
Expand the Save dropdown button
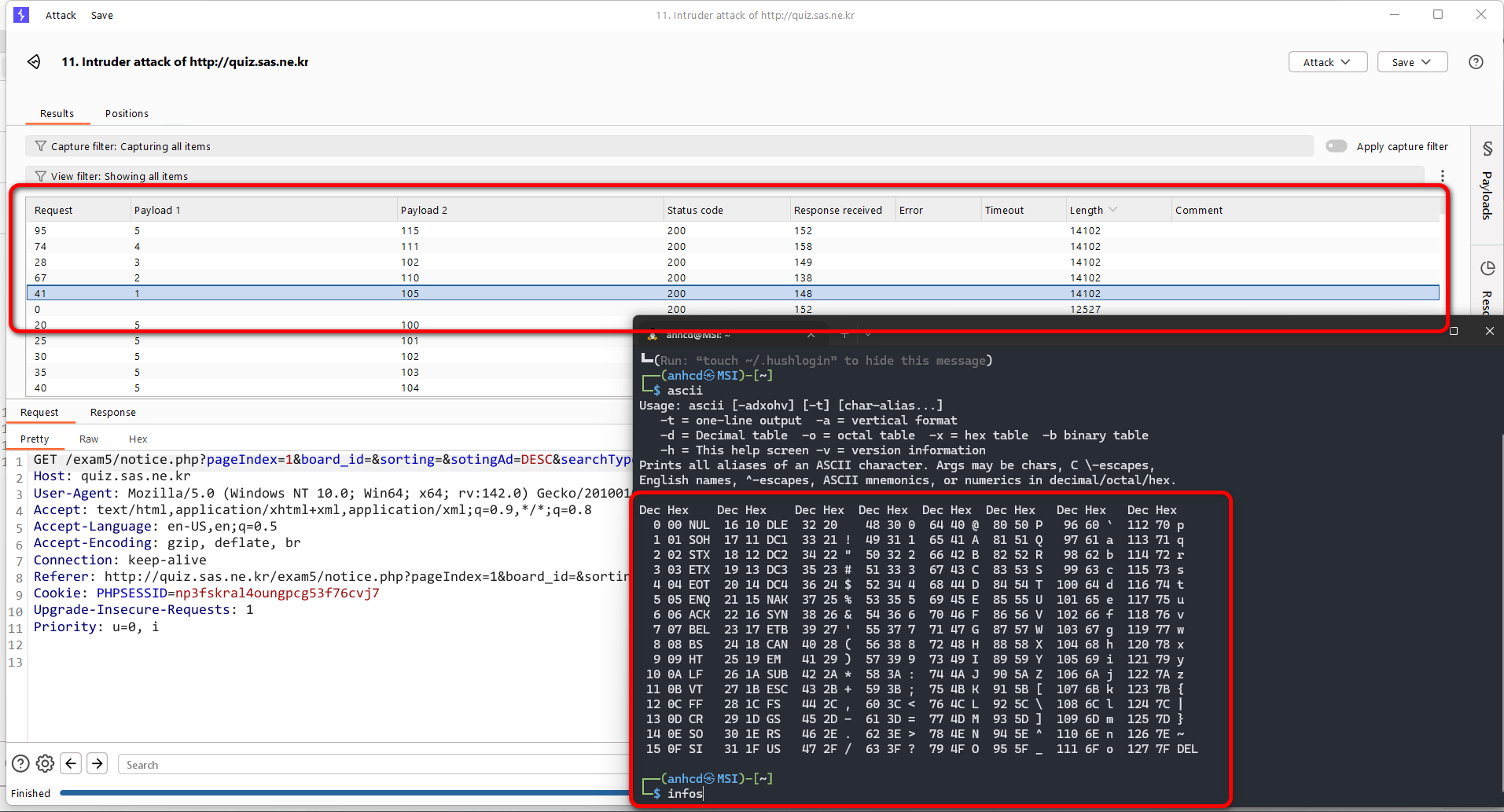coord(1411,62)
